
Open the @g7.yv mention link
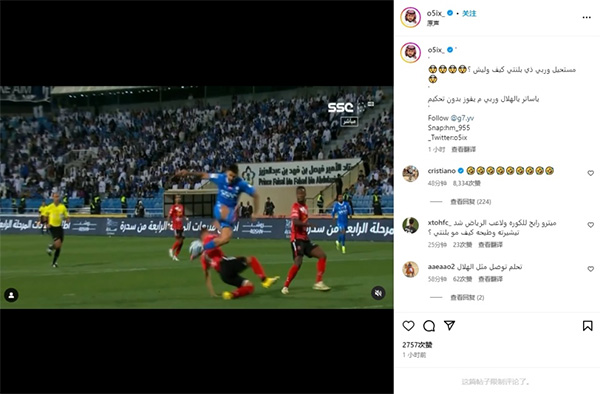462,118
